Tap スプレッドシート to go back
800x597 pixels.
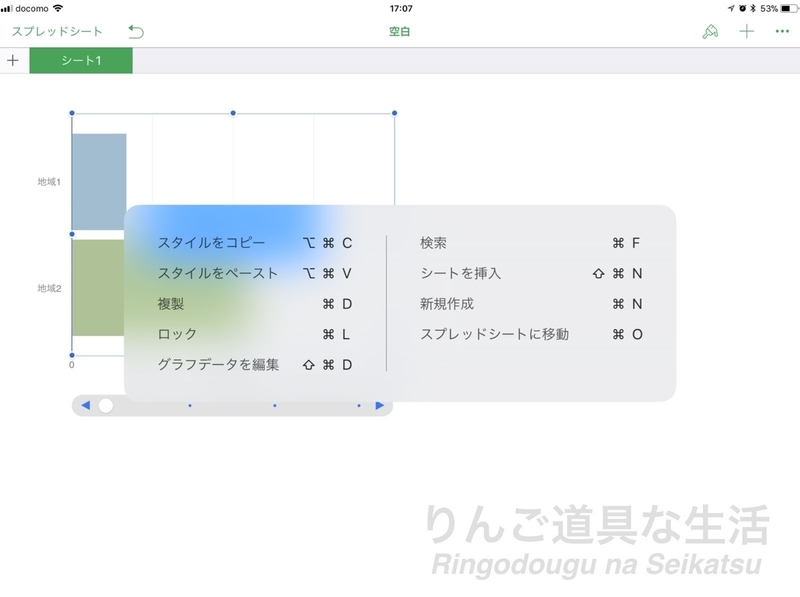55,31
